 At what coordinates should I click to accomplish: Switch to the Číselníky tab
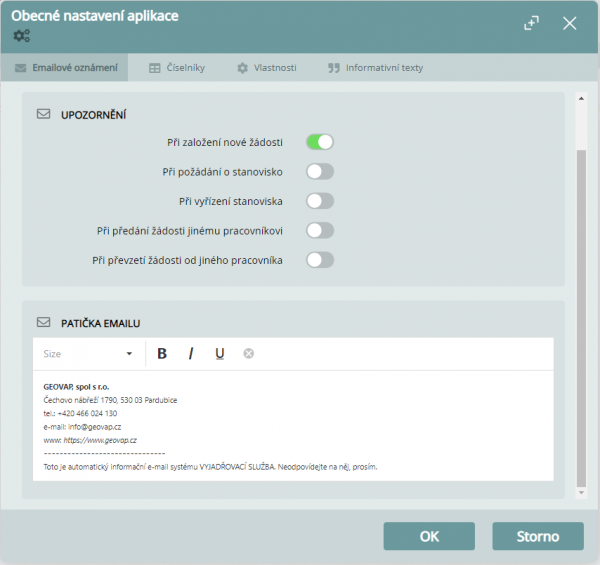pos(177,68)
